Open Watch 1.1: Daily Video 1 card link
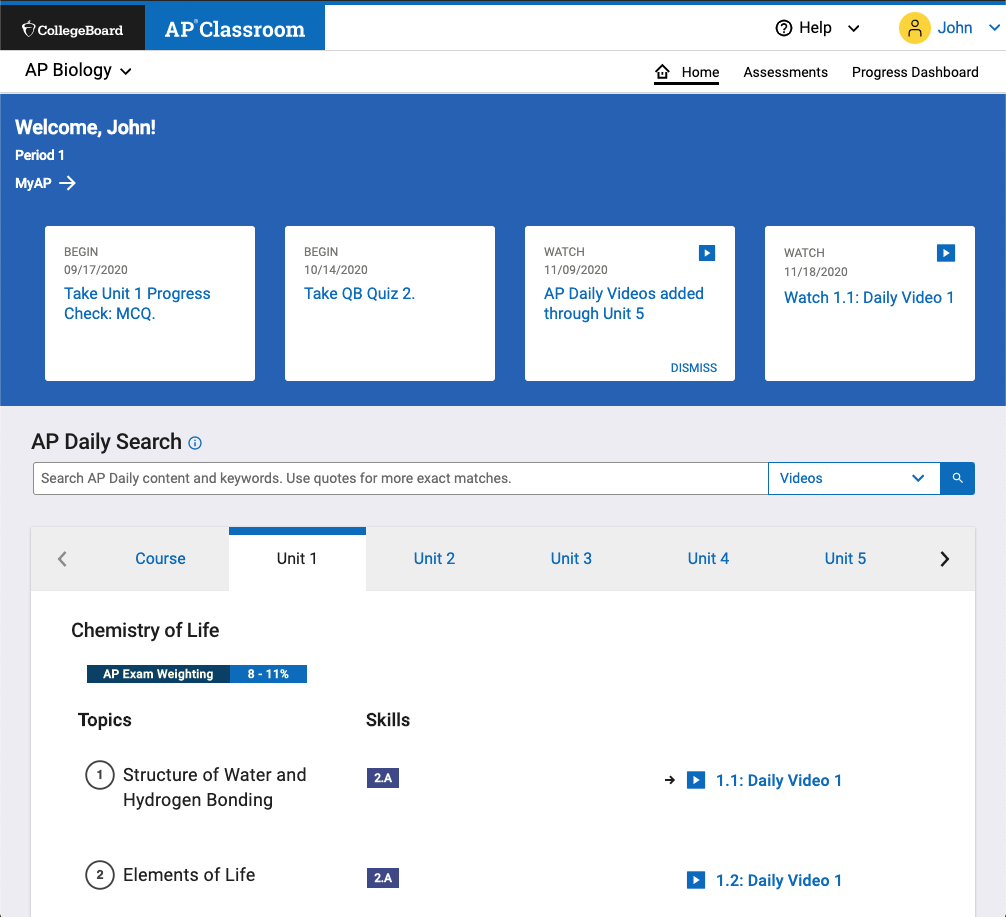The height and width of the screenshot is (917, 1006). click(869, 297)
